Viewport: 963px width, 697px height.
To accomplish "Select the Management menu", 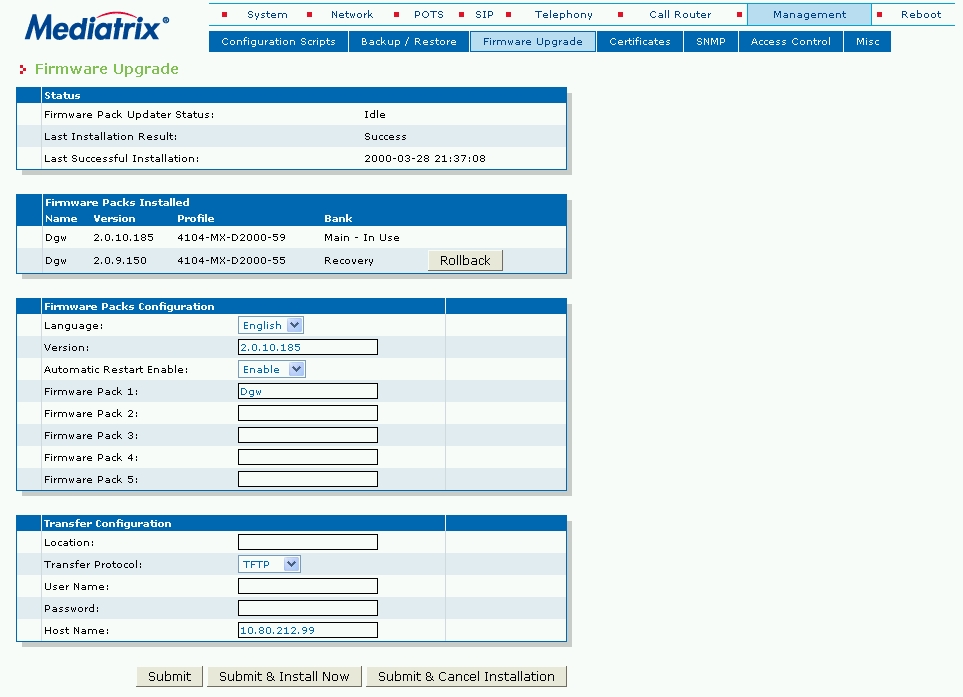I will tap(809, 14).
